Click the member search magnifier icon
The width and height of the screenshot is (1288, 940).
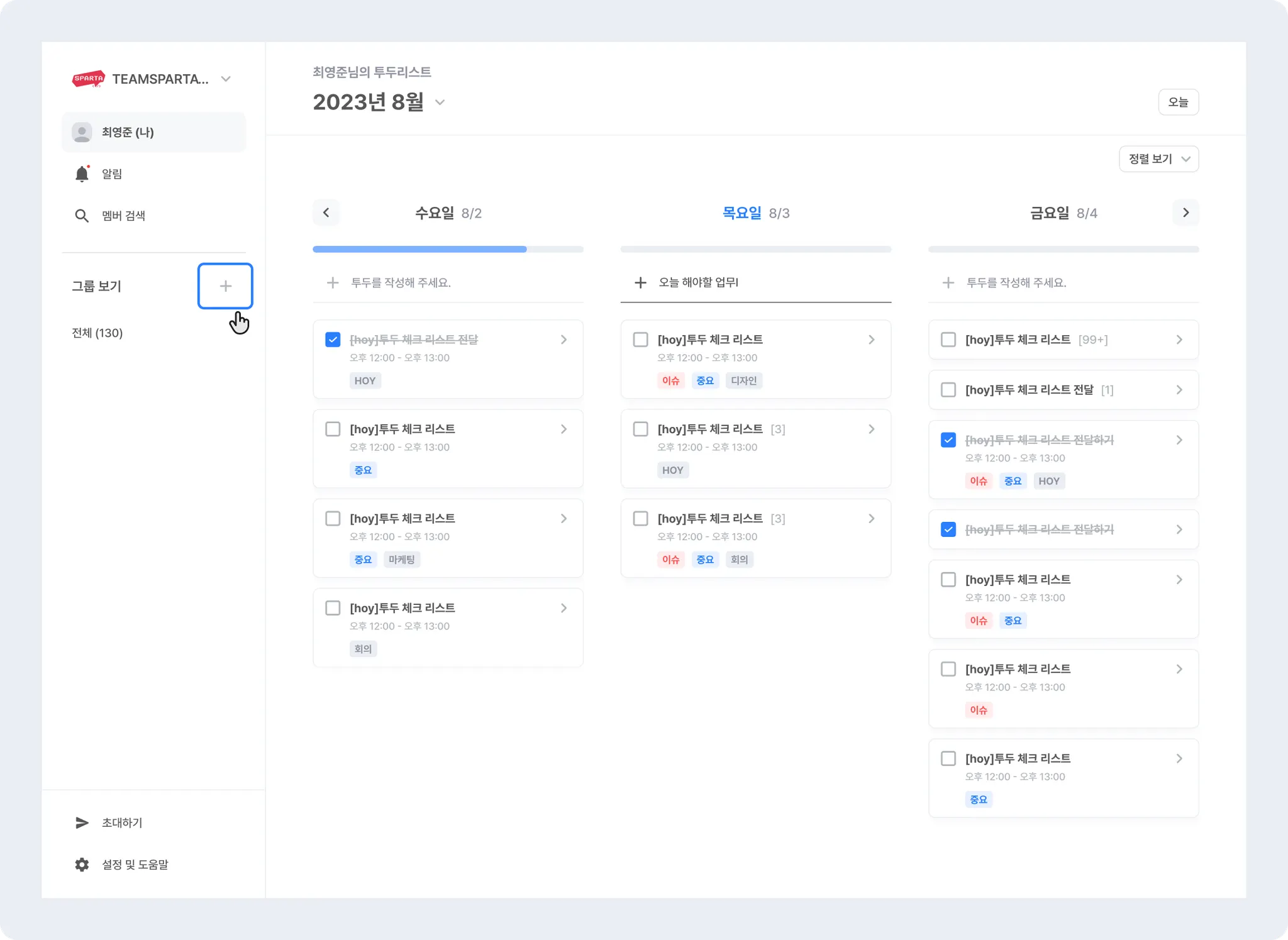(82, 216)
